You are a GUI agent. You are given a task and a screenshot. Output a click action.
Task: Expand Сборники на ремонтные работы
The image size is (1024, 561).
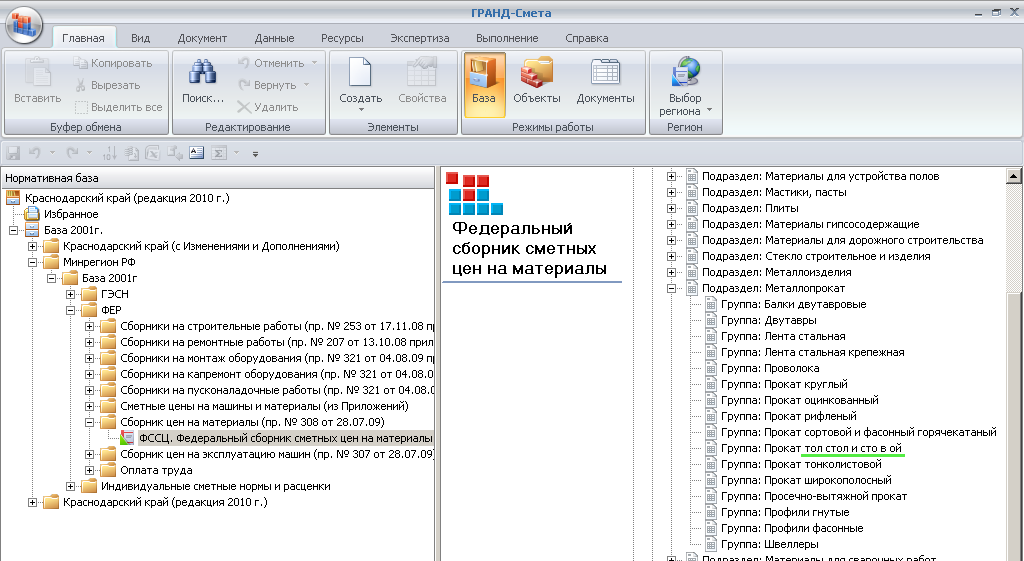click(x=89, y=342)
